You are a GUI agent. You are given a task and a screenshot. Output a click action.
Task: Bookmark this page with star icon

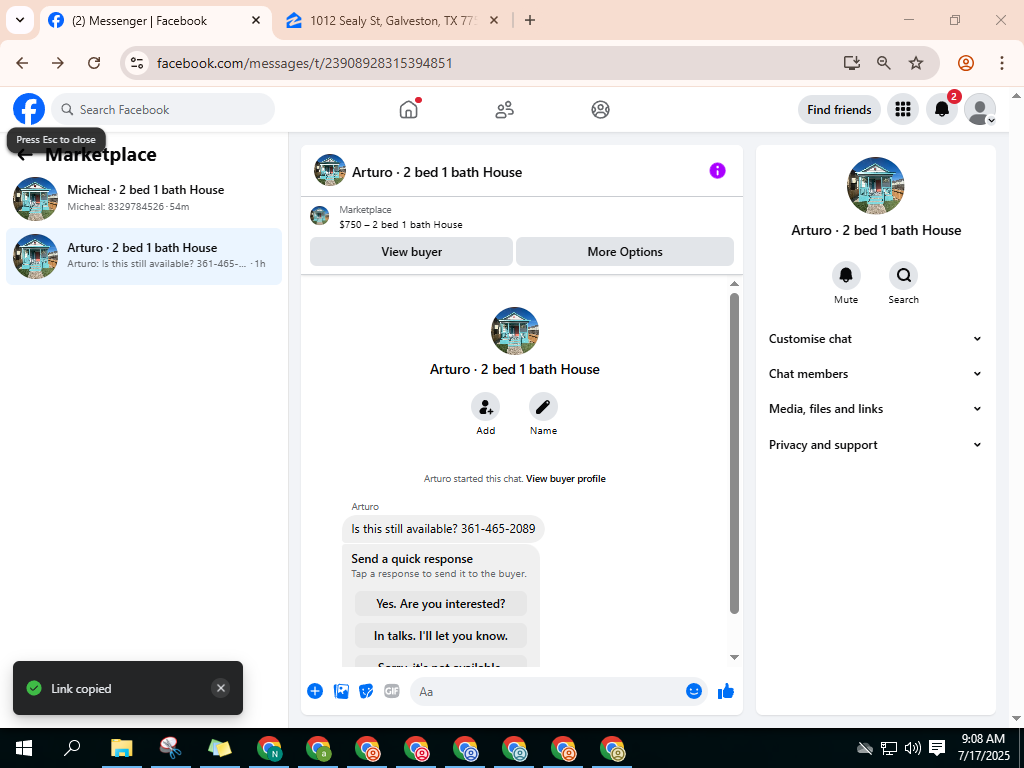point(916,63)
